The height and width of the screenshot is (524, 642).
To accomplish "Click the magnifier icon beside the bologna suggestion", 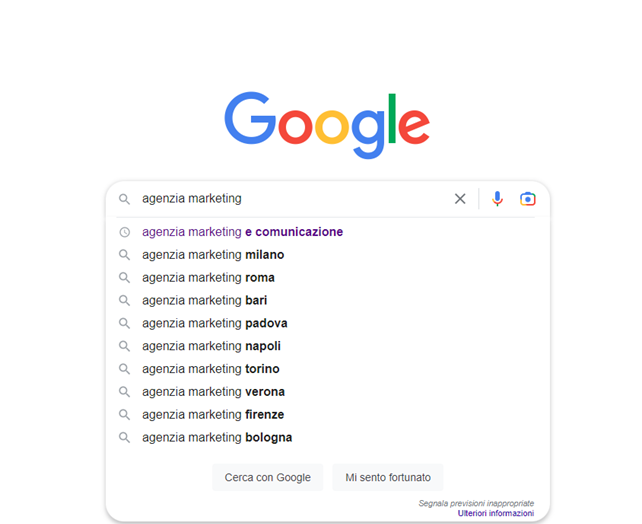I will point(125,438).
